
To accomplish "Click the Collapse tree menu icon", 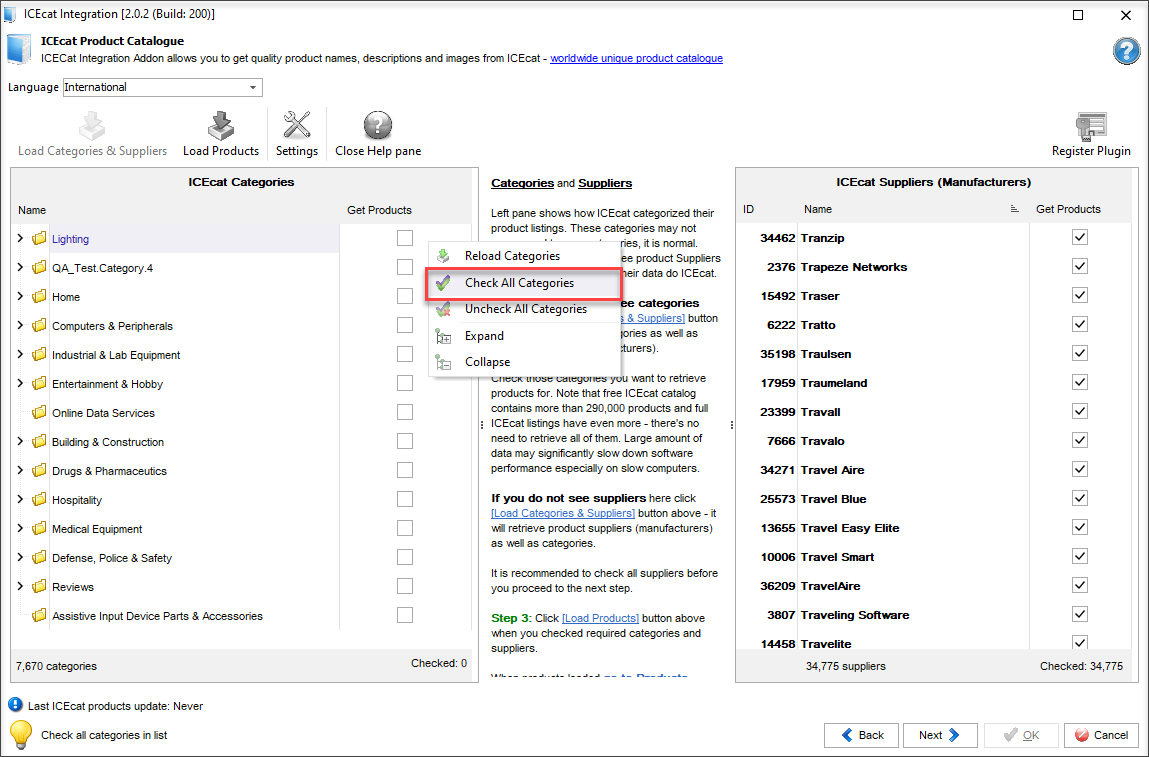I will 443,362.
